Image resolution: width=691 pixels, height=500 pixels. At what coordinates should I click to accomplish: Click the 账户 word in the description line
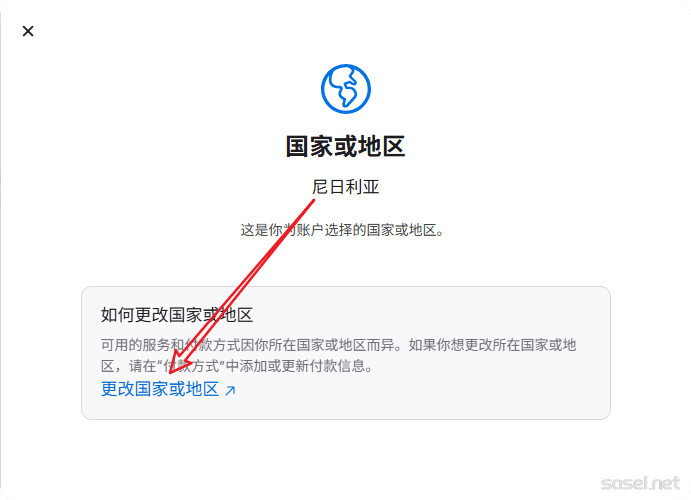tap(310, 230)
